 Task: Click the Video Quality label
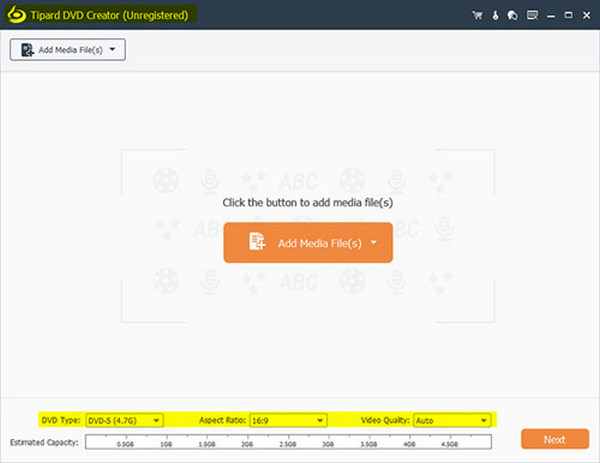click(385, 420)
